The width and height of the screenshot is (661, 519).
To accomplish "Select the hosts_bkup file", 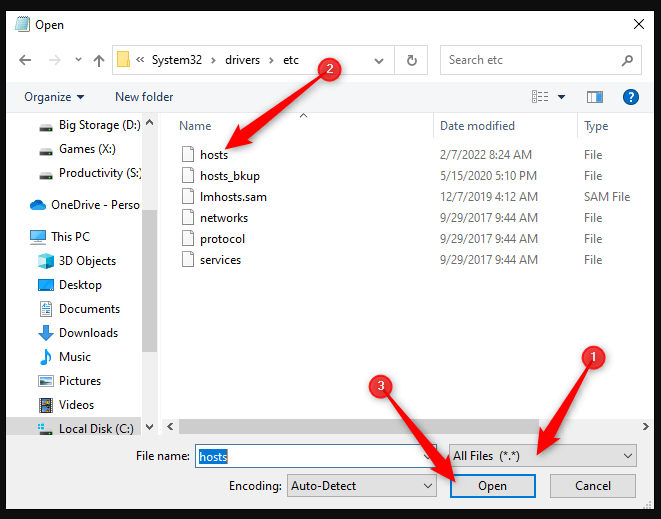I will (x=230, y=176).
